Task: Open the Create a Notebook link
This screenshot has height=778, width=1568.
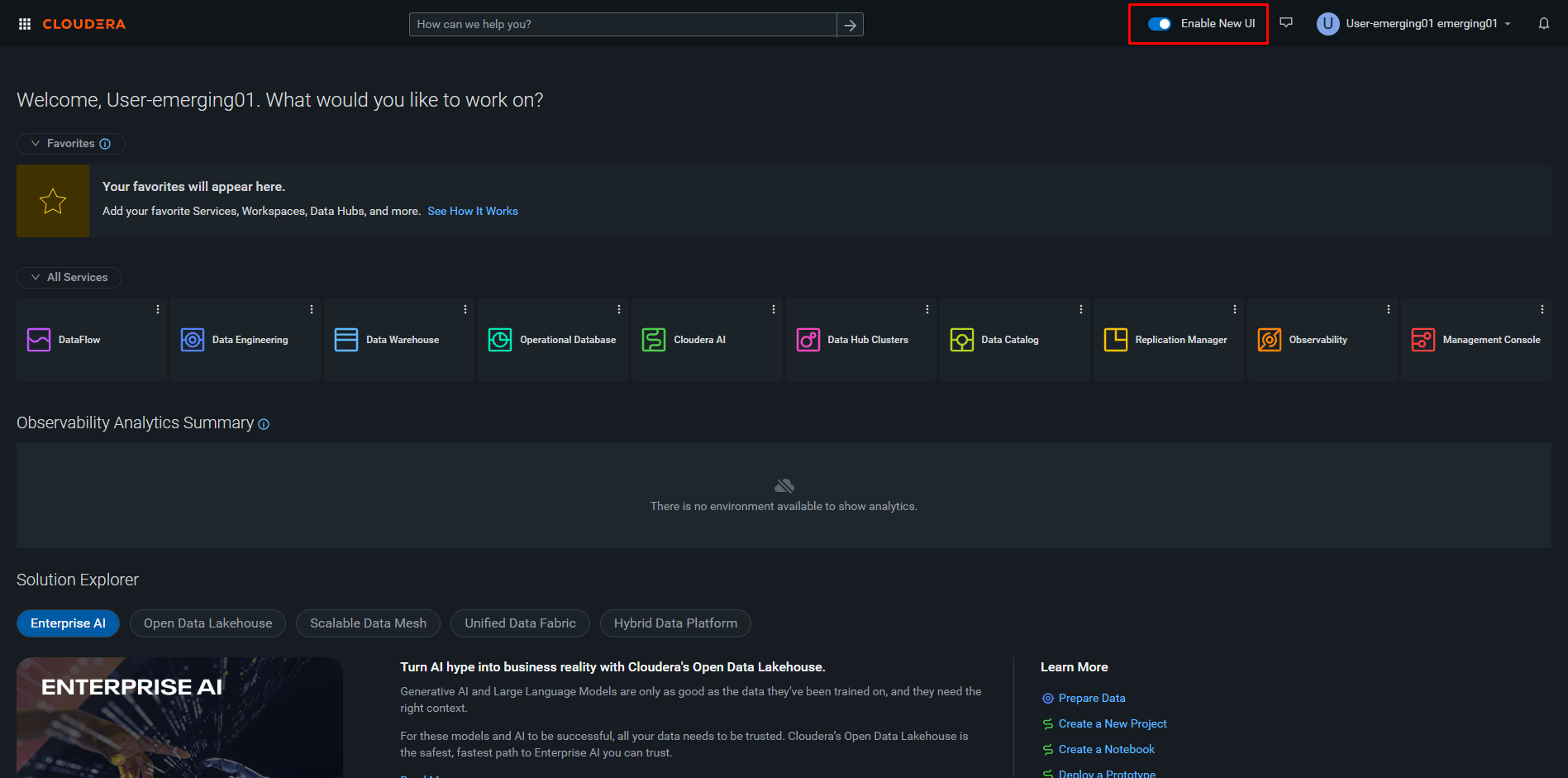Action: click(x=1107, y=750)
